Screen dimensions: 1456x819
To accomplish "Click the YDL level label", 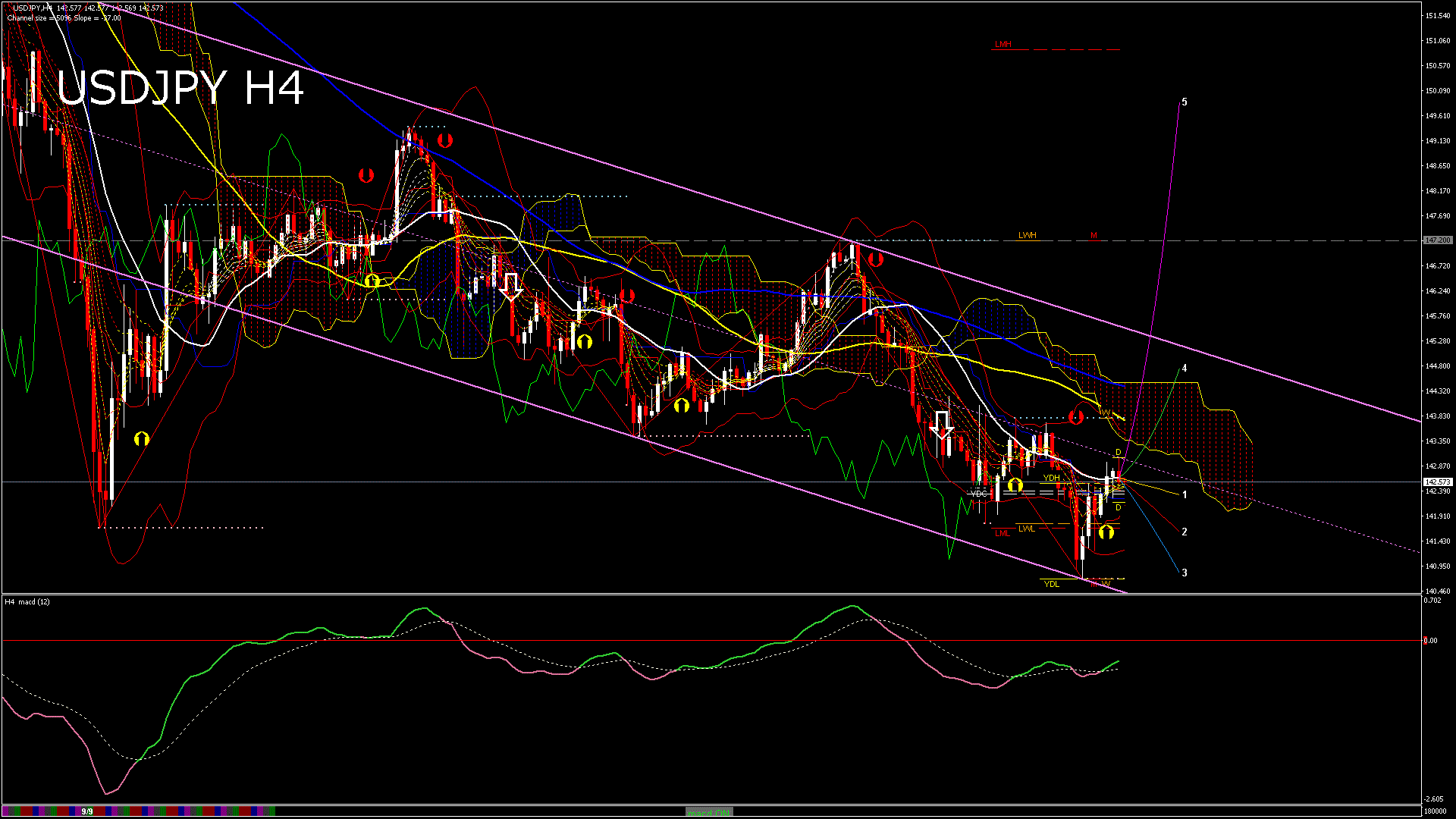I will point(1051,584).
